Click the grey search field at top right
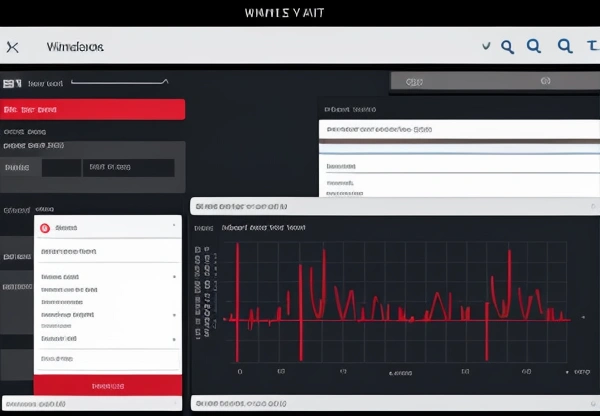 [495, 81]
